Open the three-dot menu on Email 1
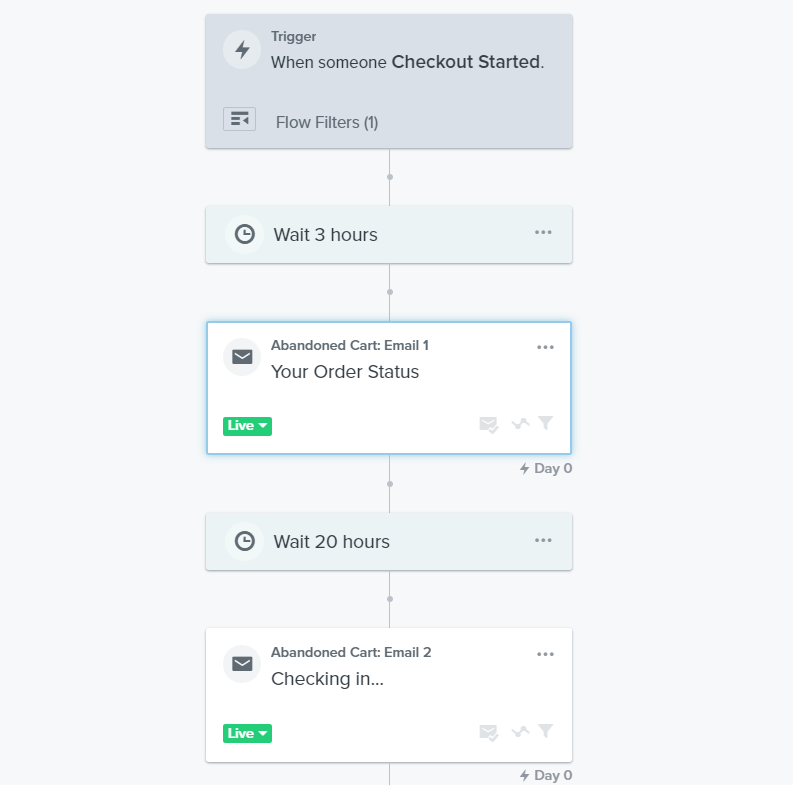The height and width of the screenshot is (785, 793). click(x=545, y=347)
